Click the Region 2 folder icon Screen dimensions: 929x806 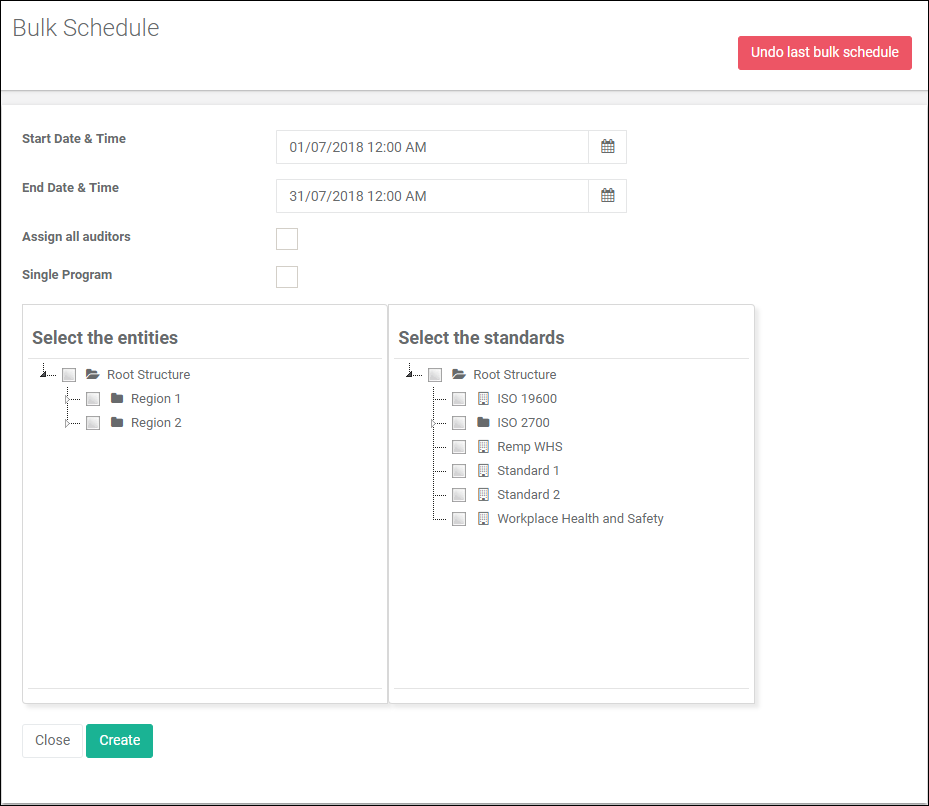[x=116, y=422]
